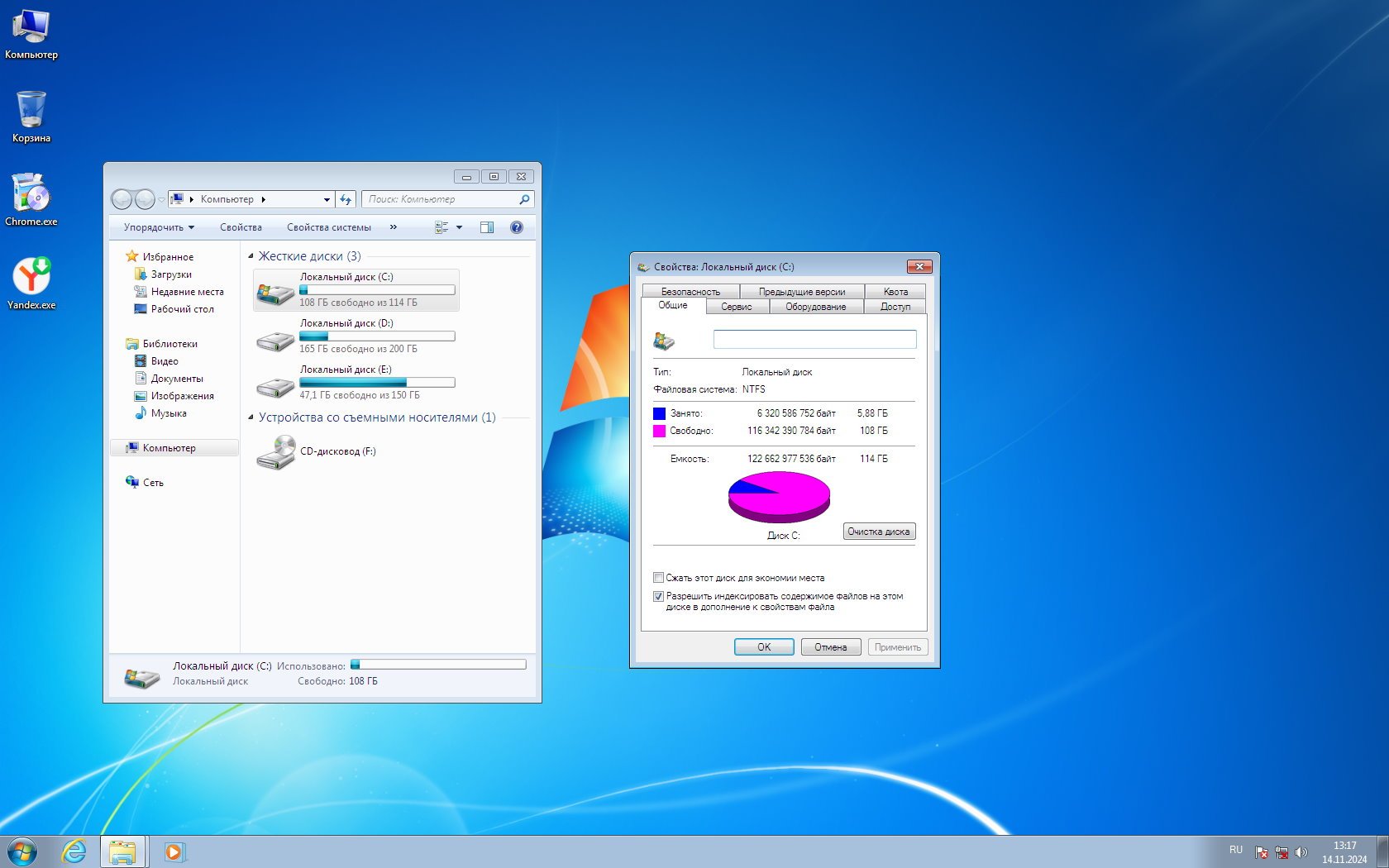The height and width of the screenshot is (868, 1389).
Task: Uncheck the allow file indexing checkbox
Action: coord(659,596)
